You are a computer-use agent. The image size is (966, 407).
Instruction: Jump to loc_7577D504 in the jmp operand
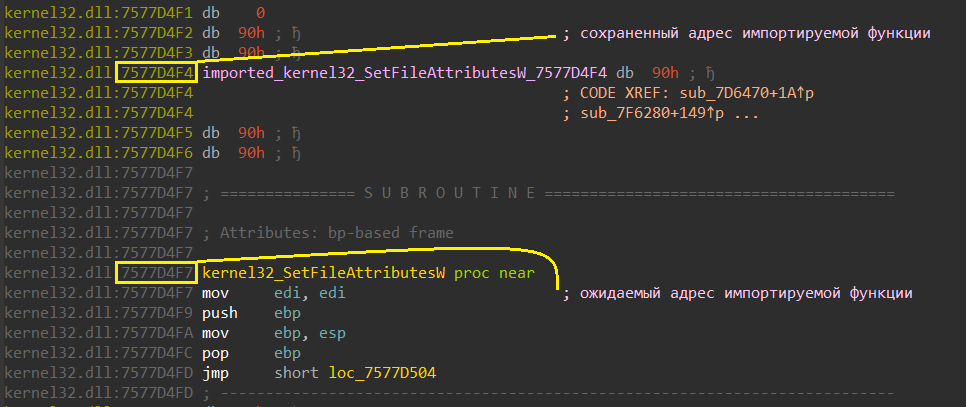[x=386, y=373]
